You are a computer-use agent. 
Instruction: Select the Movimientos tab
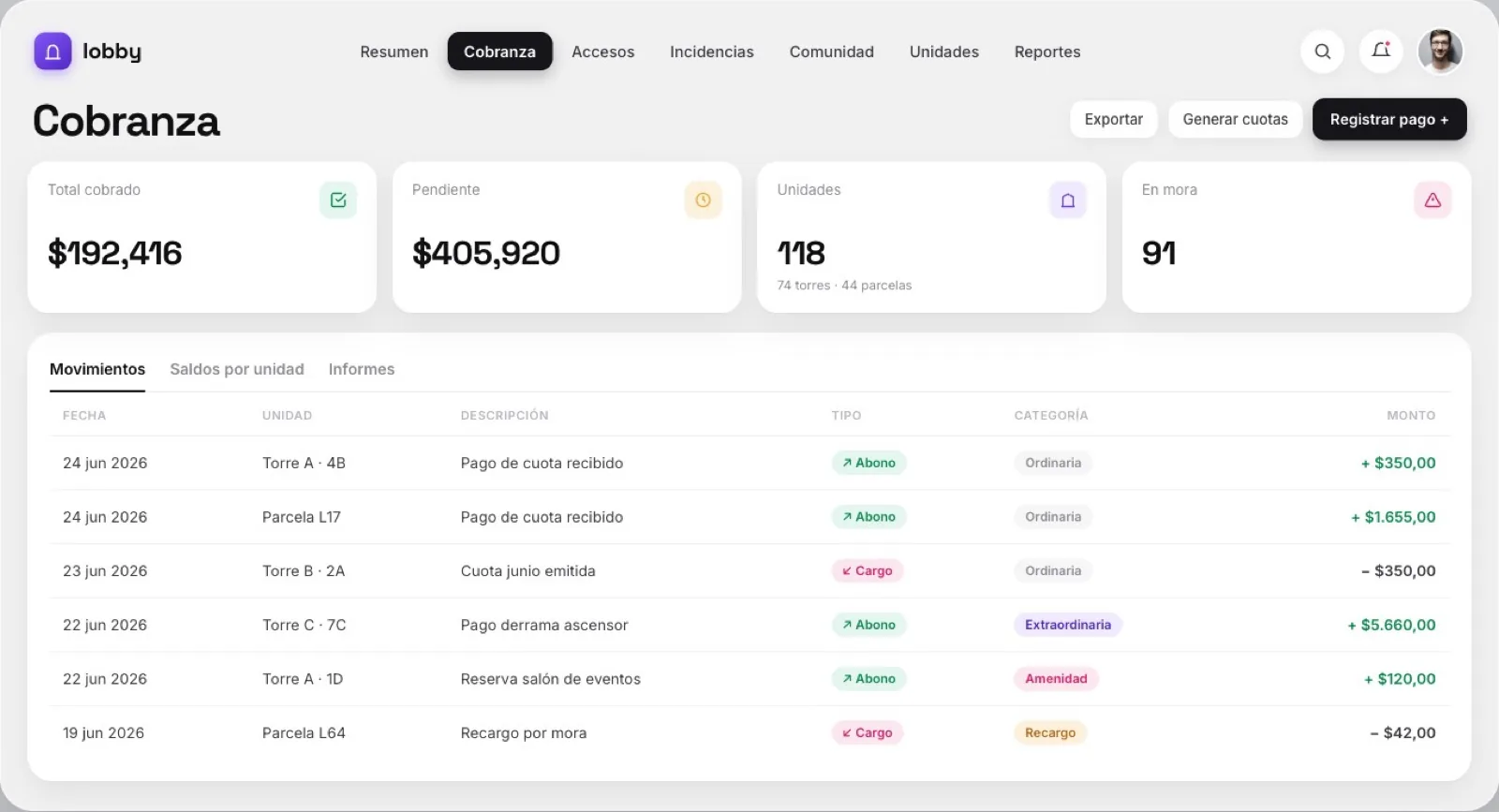tap(97, 369)
